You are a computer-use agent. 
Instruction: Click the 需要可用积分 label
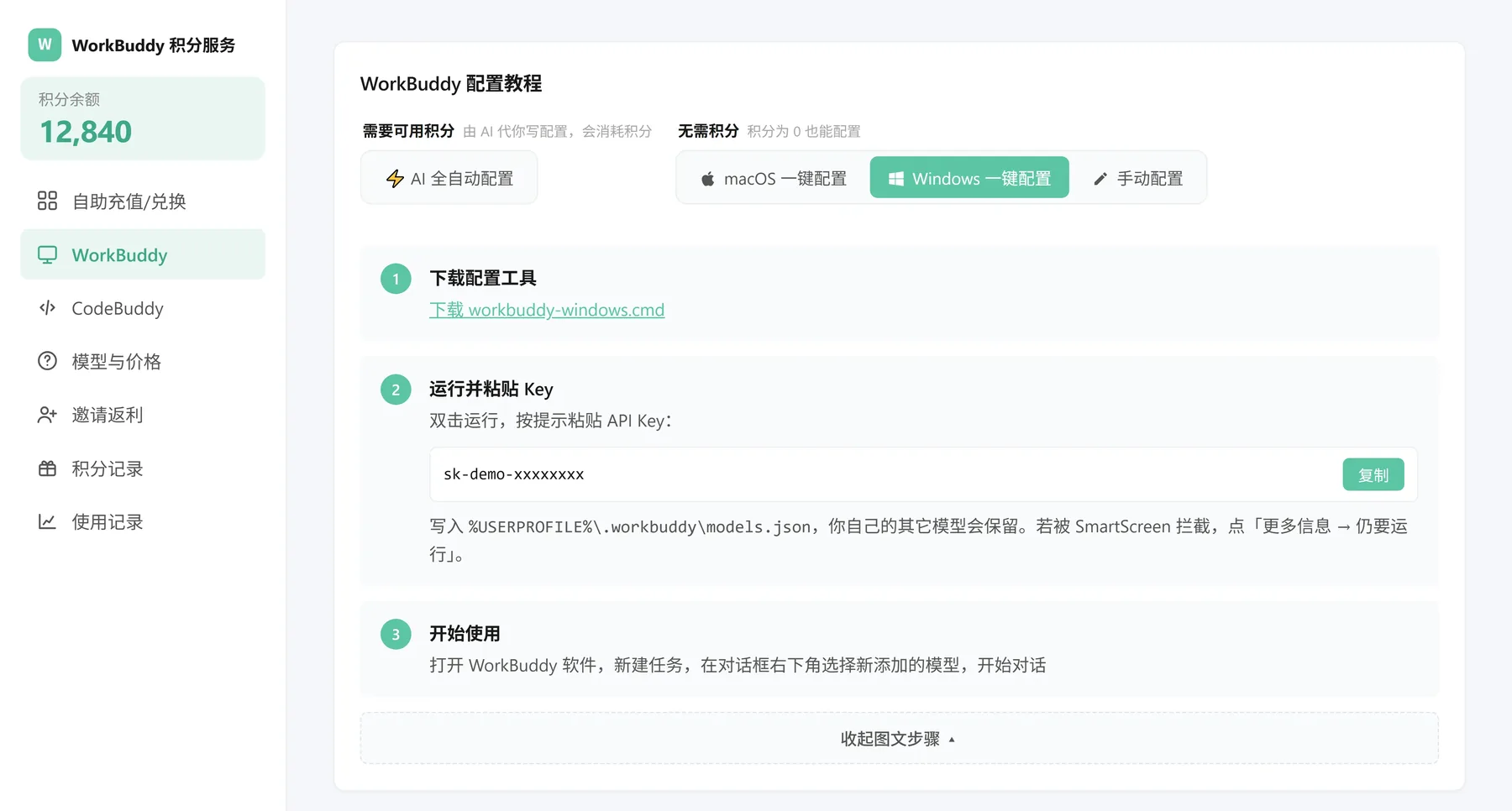coord(408,131)
